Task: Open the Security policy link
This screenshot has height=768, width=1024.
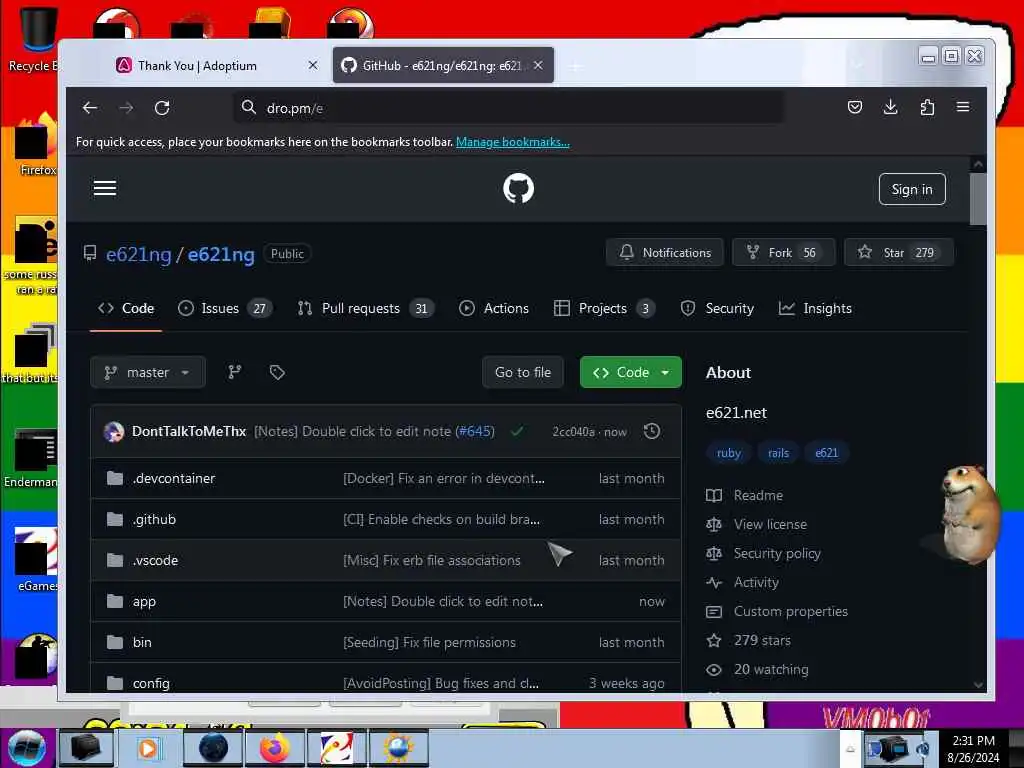Action: pyautogui.click(x=763, y=553)
